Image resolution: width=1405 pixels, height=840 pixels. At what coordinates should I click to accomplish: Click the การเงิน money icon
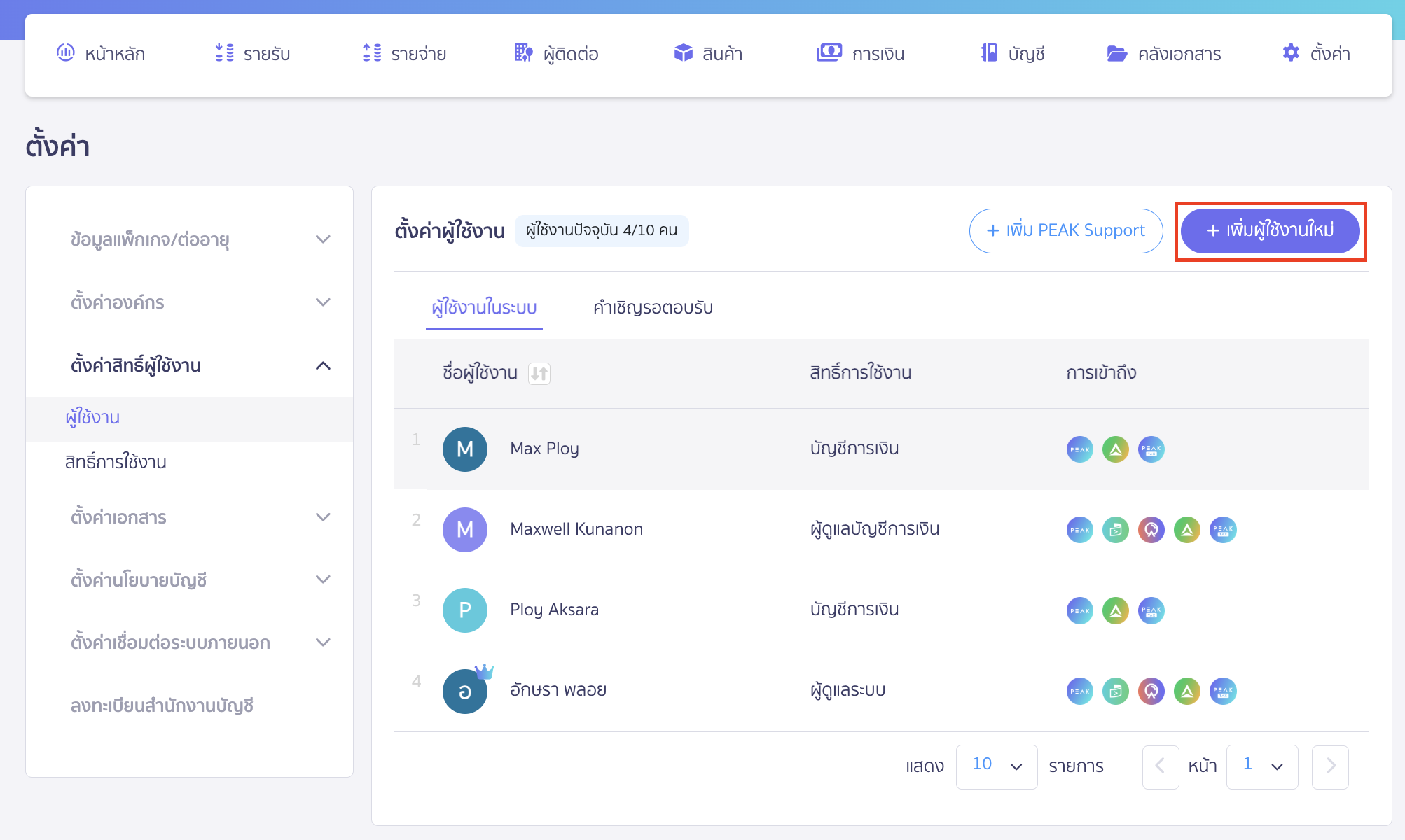click(x=829, y=52)
